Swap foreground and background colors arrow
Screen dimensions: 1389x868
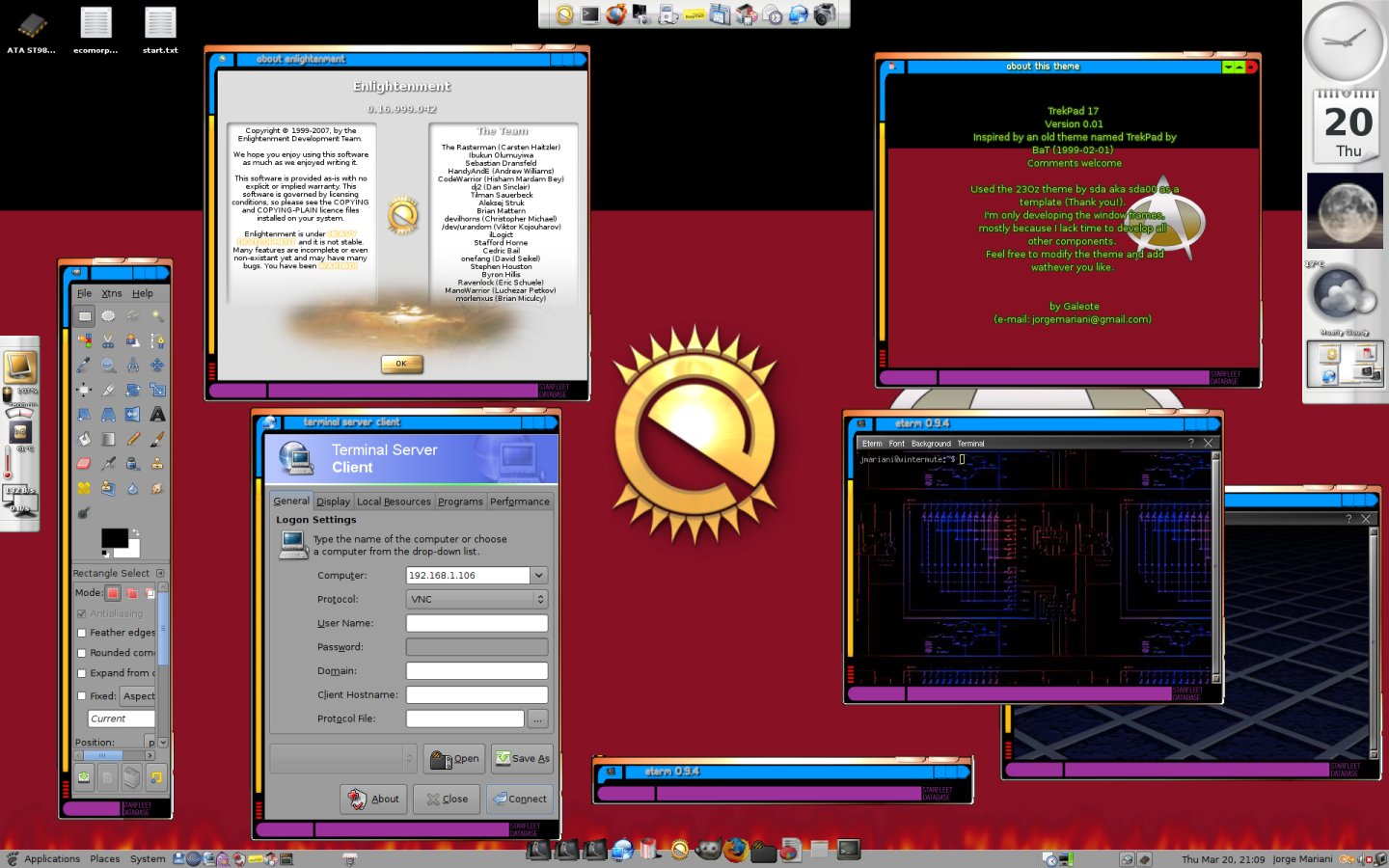click(136, 532)
